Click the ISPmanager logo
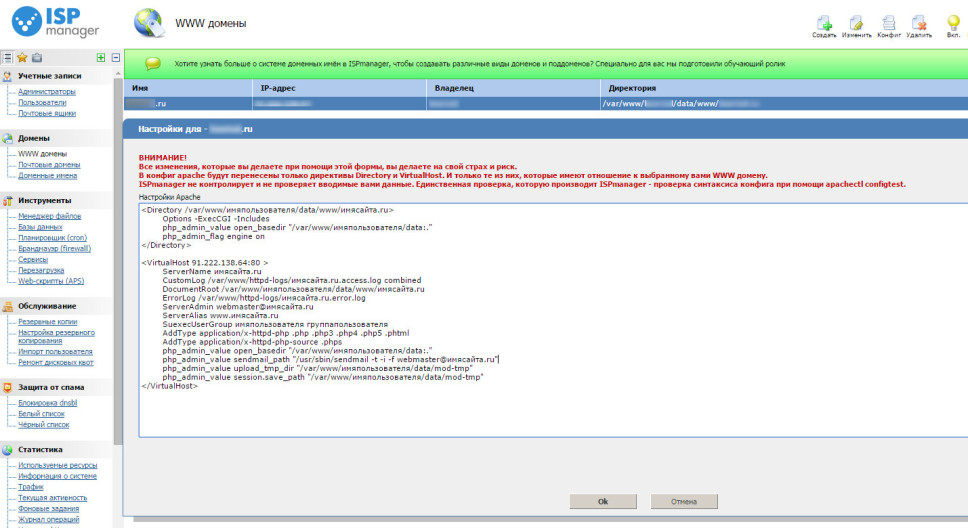Image resolution: width=968 pixels, height=528 pixels. pyautogui.click(x=56, y=22)
